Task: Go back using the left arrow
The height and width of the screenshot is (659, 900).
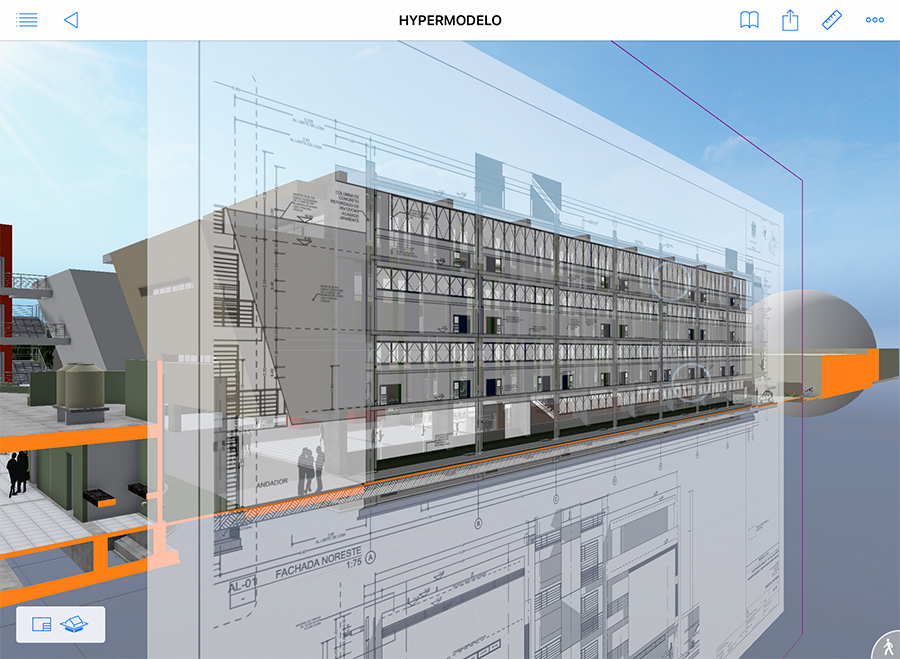Action: point(70,20)
